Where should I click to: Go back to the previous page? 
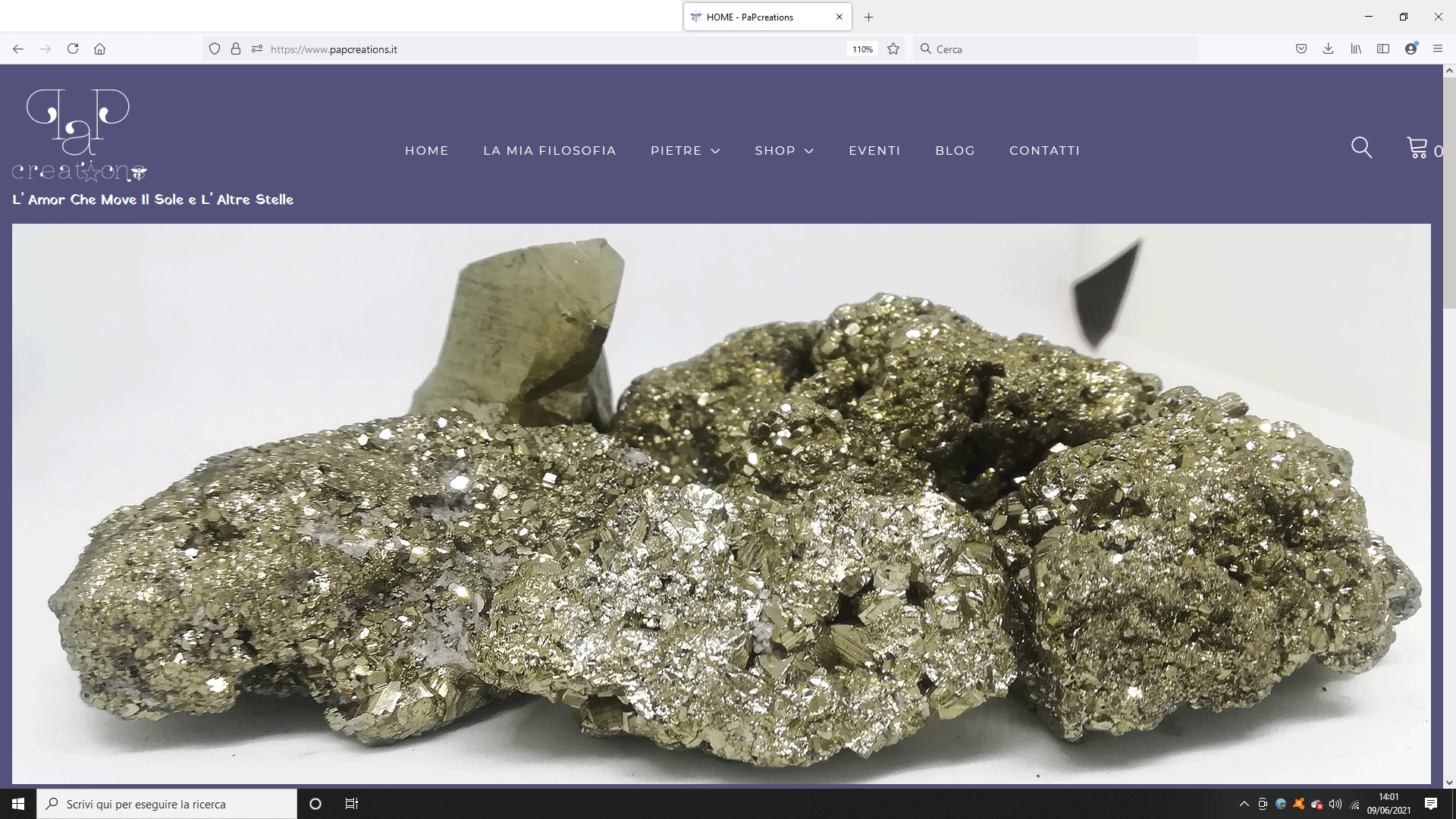click(x=18, y=49)
